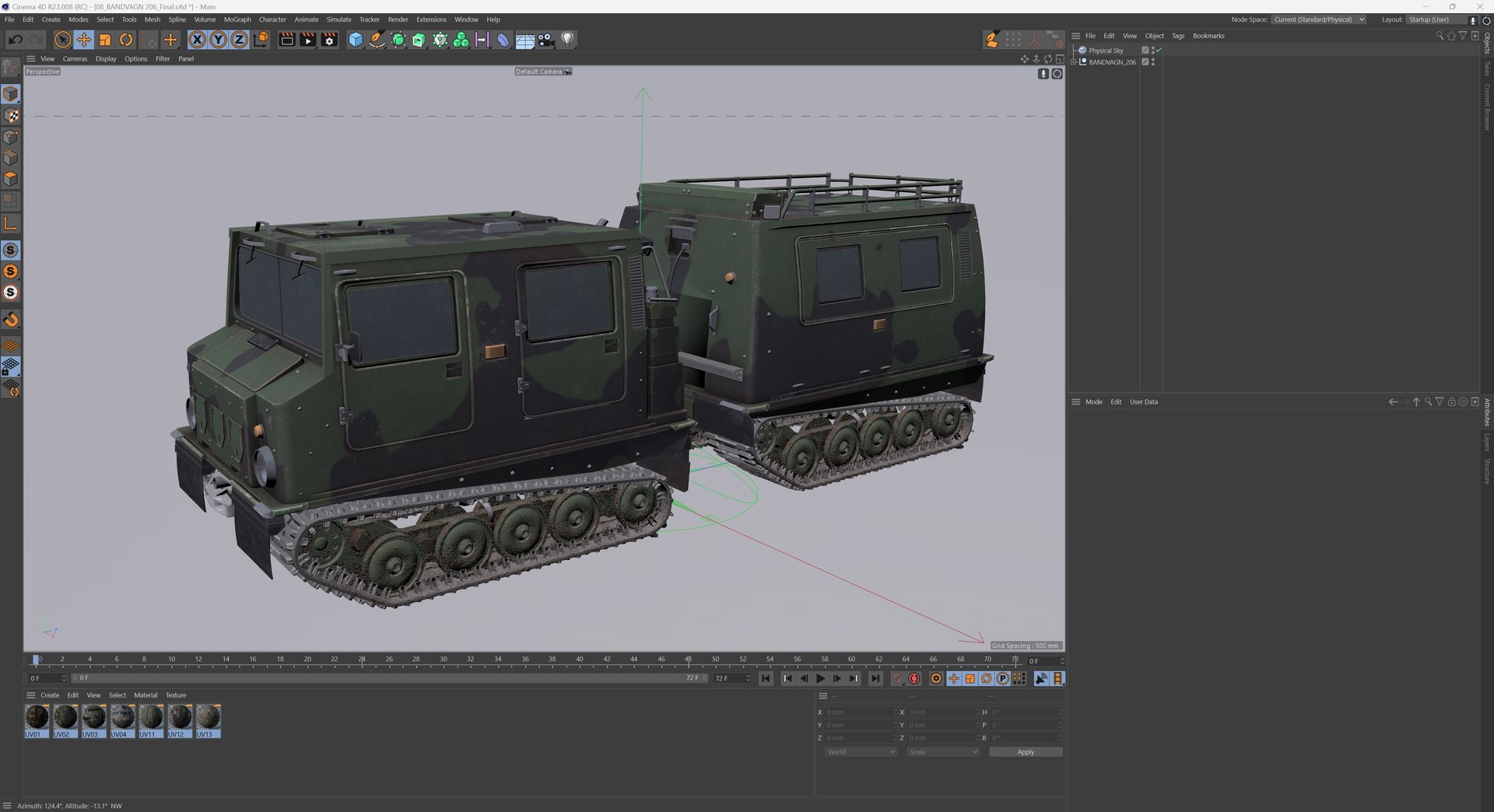Open the Scale mode dropdown
1494x812 pixels.
943,752
